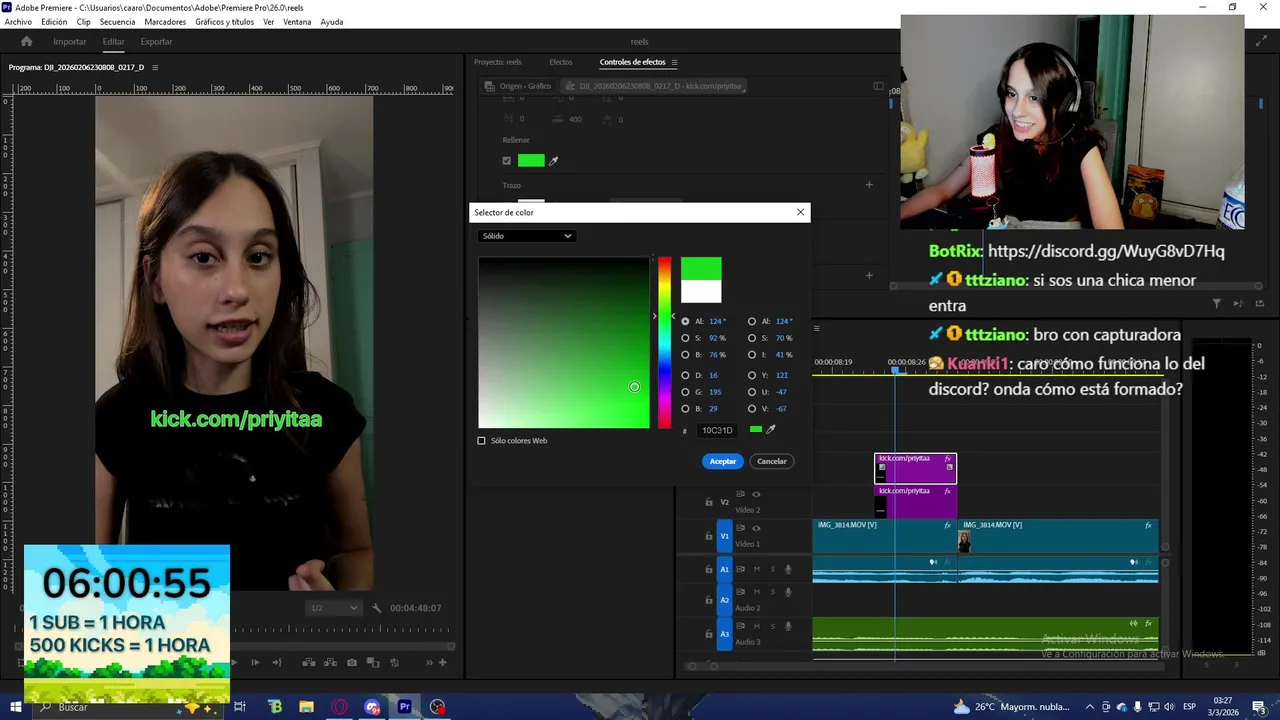
Task: Select the D red channel radio button
Action: 685,375
